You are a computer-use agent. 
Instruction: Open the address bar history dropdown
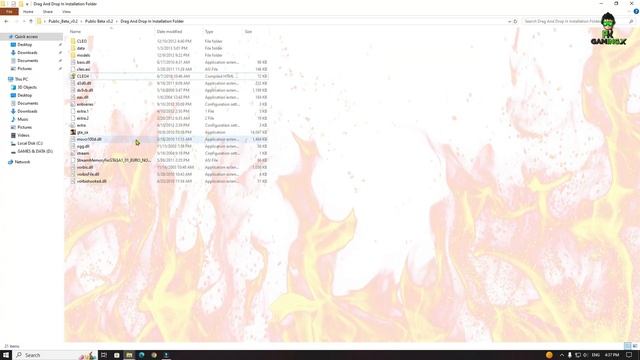(x=509, y=21)
